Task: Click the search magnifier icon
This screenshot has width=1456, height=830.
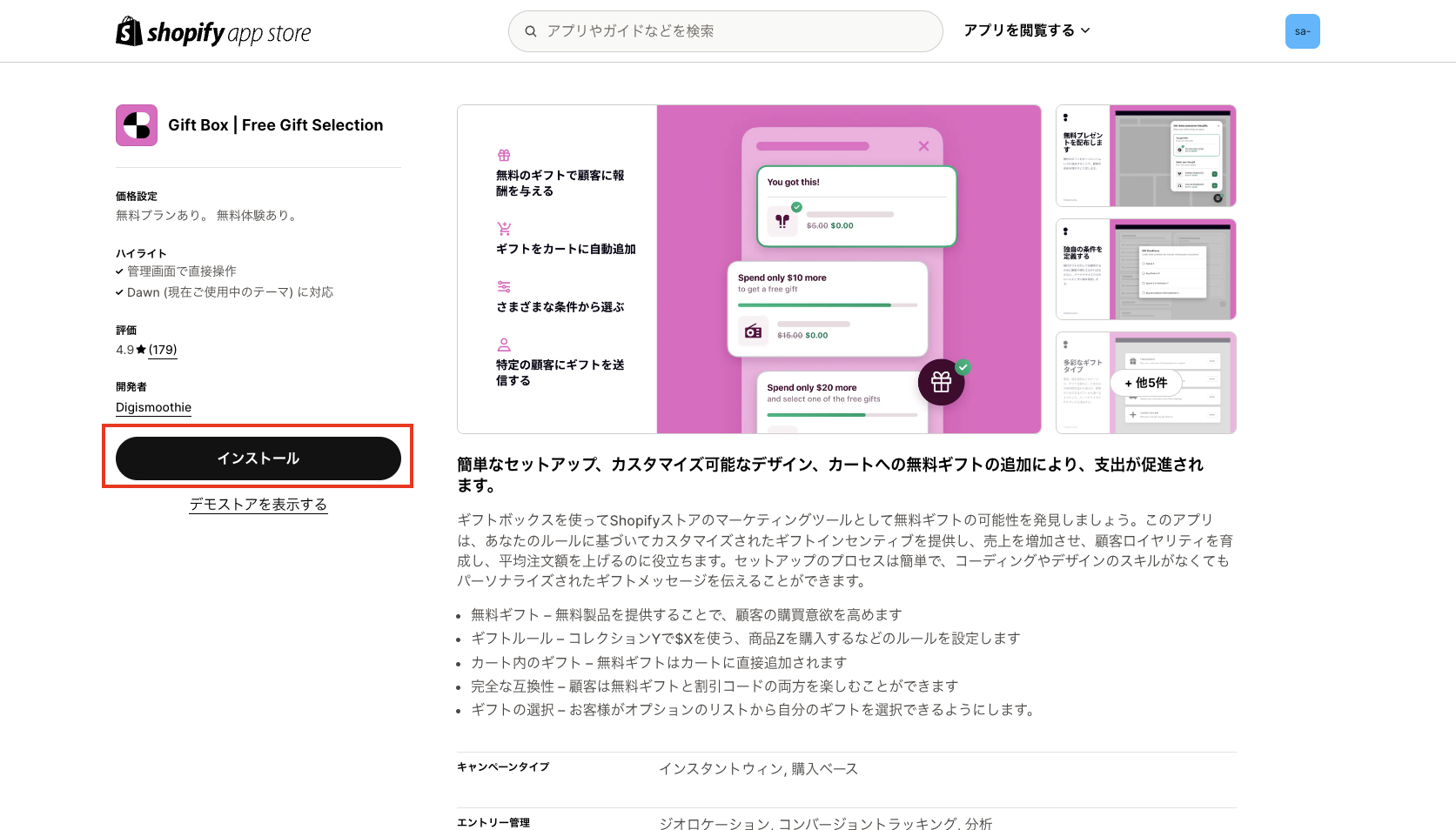Action: [x=531, y=30]
